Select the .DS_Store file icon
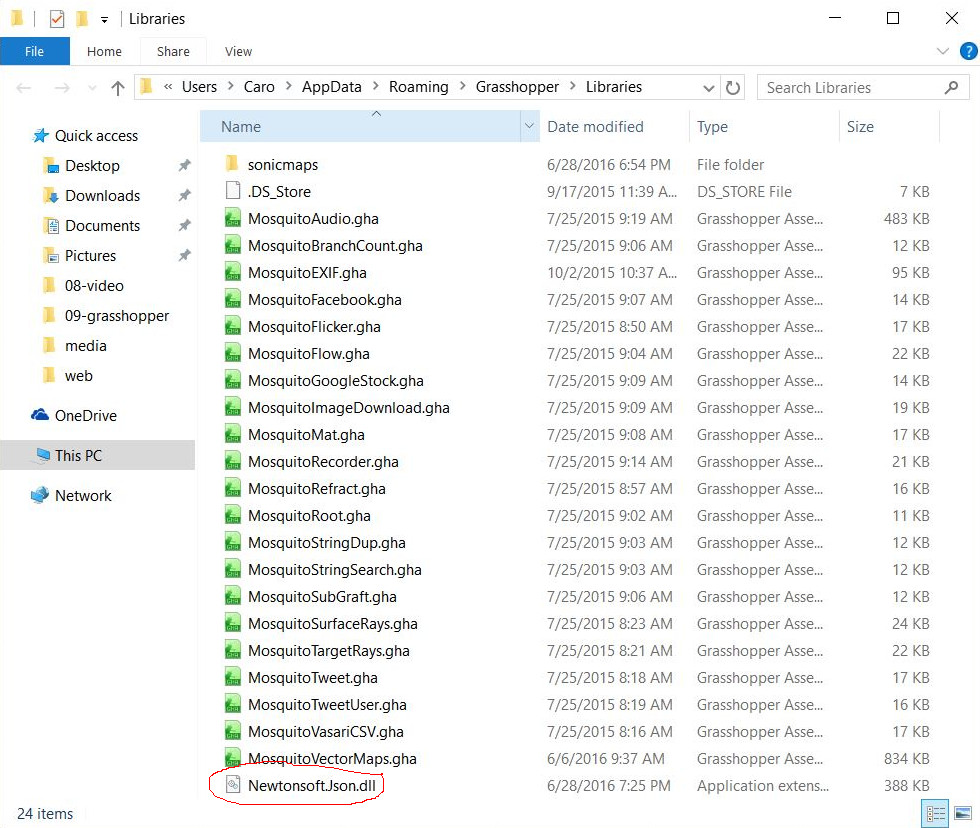980x828 pixels. 232,191
